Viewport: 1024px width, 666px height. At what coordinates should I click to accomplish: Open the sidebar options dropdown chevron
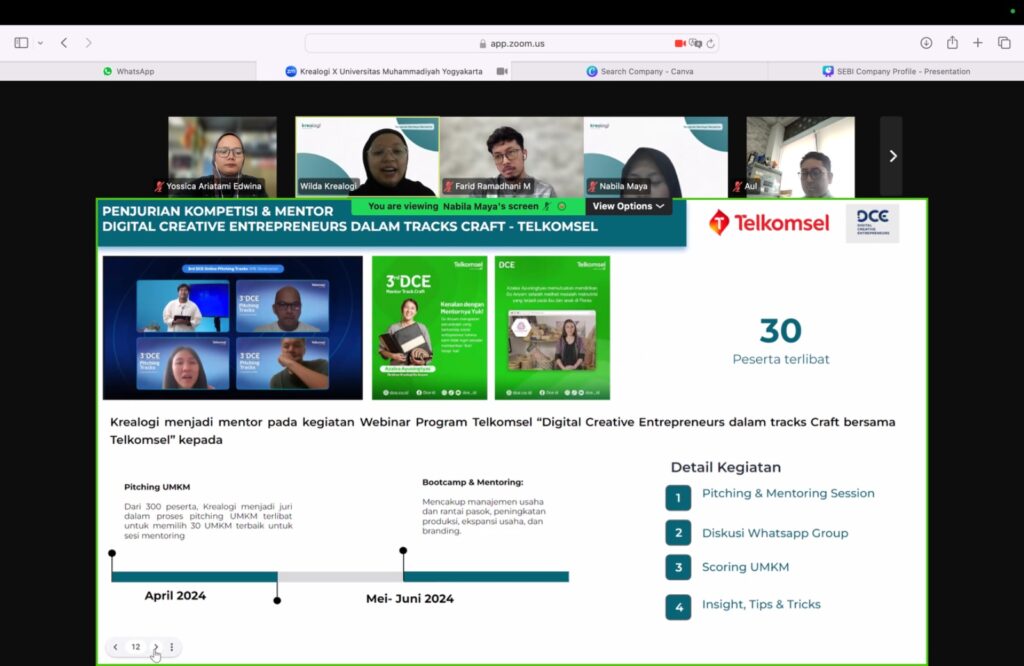[x=40, y=43]
